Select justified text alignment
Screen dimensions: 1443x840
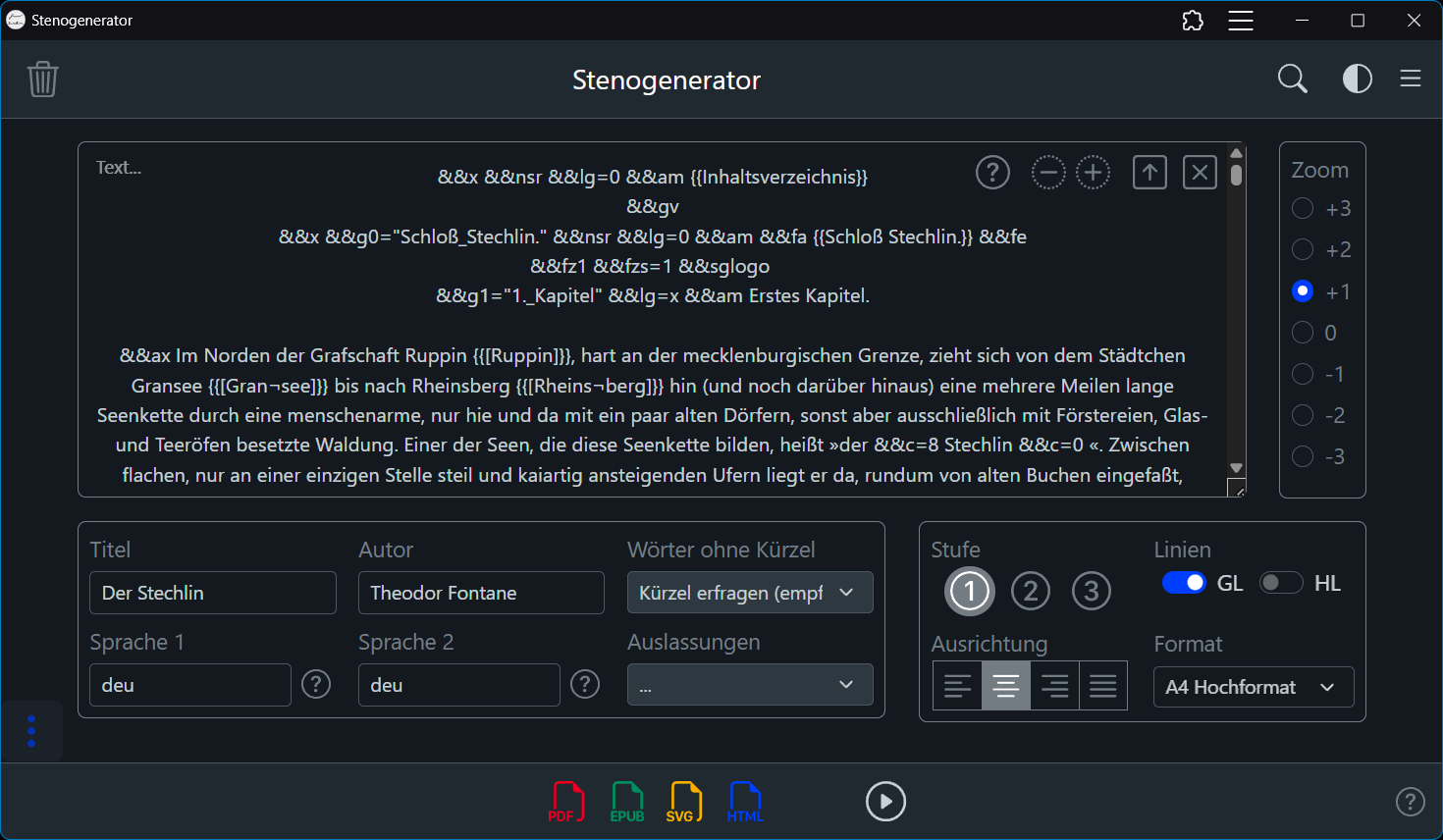1103,685
